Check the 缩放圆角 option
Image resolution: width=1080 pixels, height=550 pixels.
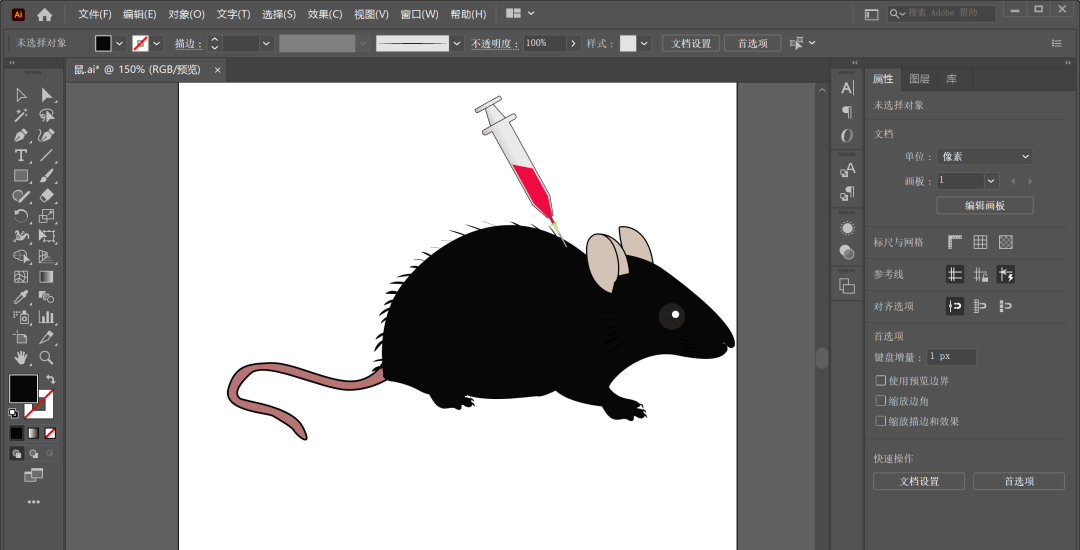(x=881, y=401)
